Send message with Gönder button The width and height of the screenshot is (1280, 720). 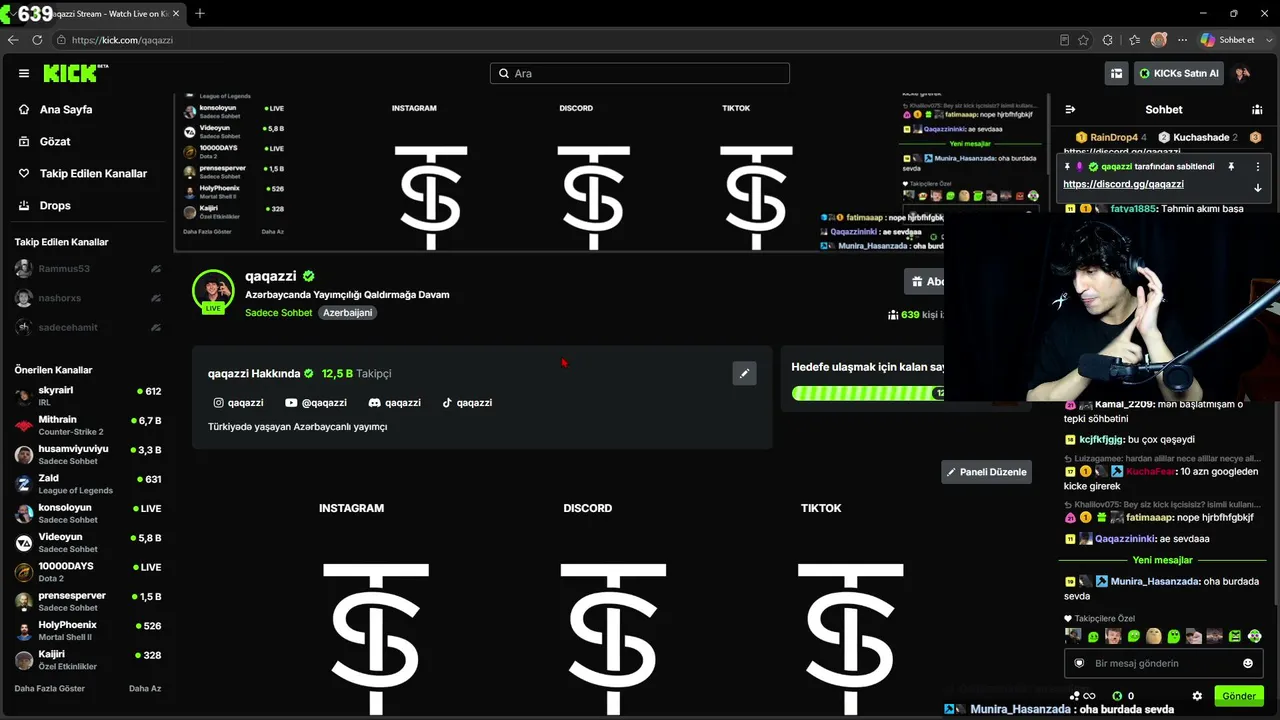point(1238,696)
